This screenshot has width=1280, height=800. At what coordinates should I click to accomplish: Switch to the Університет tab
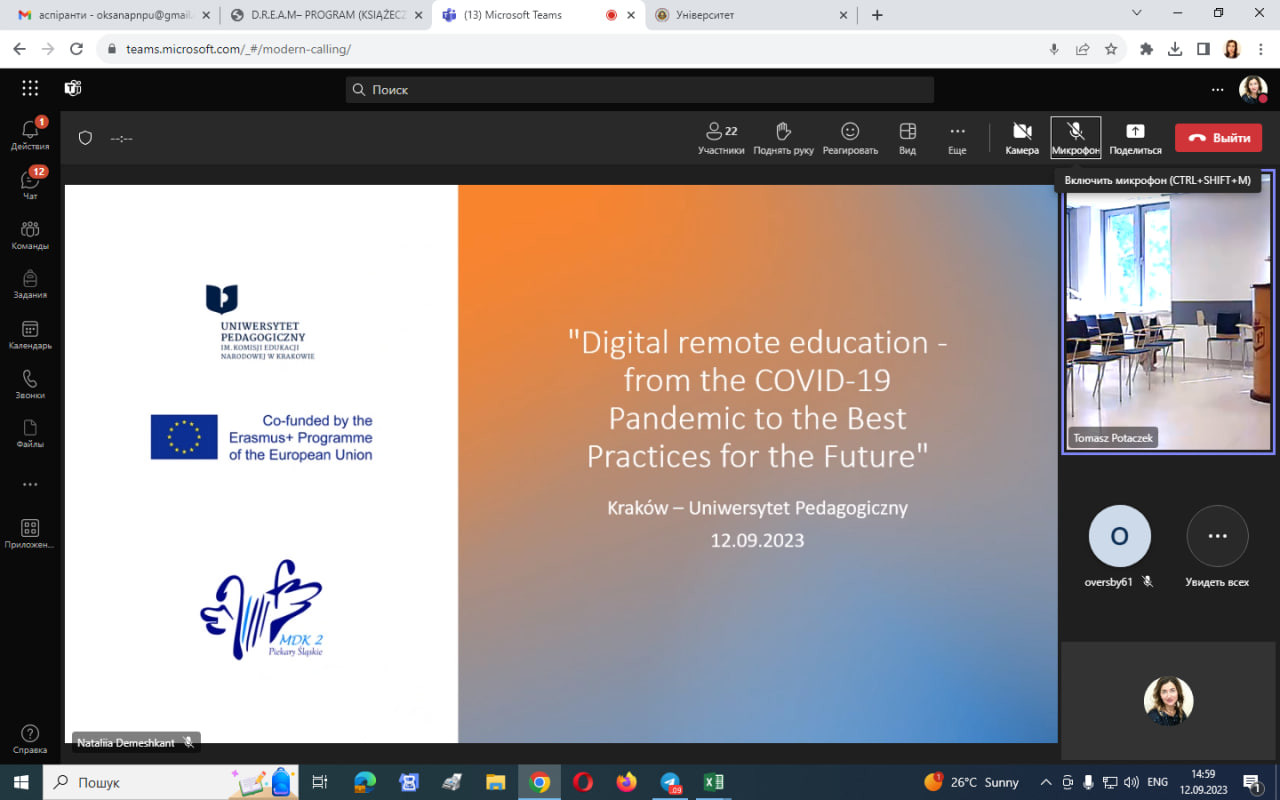[752, 15]
